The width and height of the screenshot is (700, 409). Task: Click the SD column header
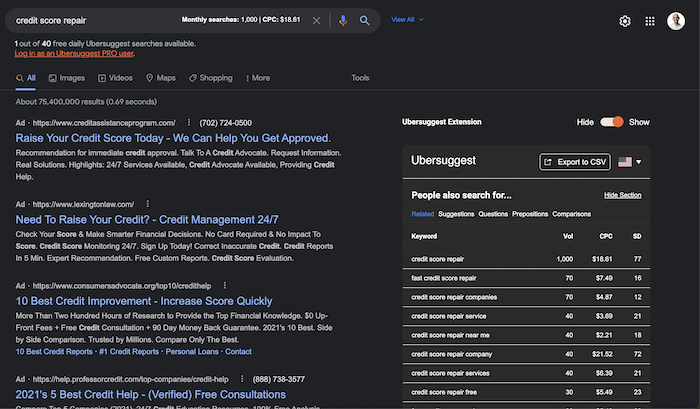click(x=637, y=236)
